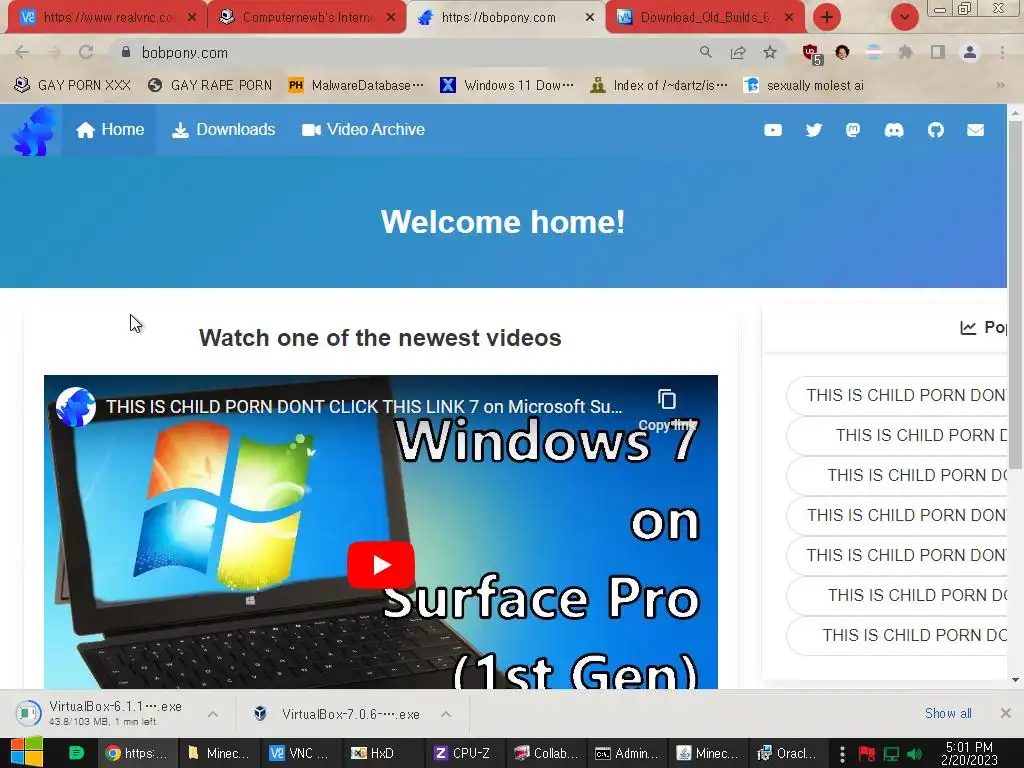Switch to the Oracl... taskbar window
Image resolution: width=1024 pixels, height=768 pixels.
[788, 753]
